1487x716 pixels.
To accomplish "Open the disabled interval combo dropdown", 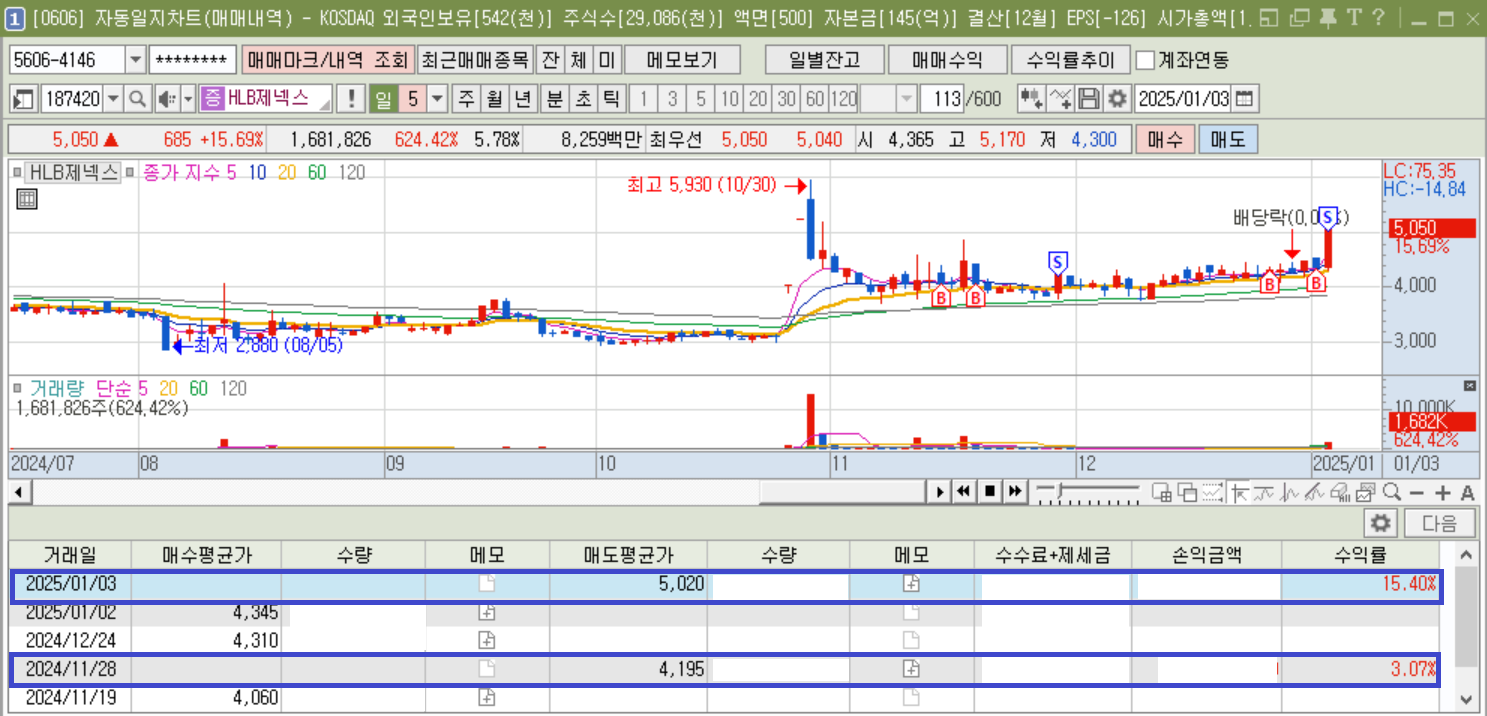I will (906, 99).
